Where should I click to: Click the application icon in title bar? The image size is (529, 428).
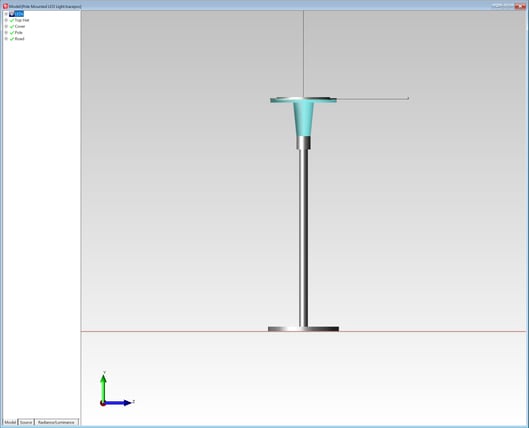tap(5, 6)
